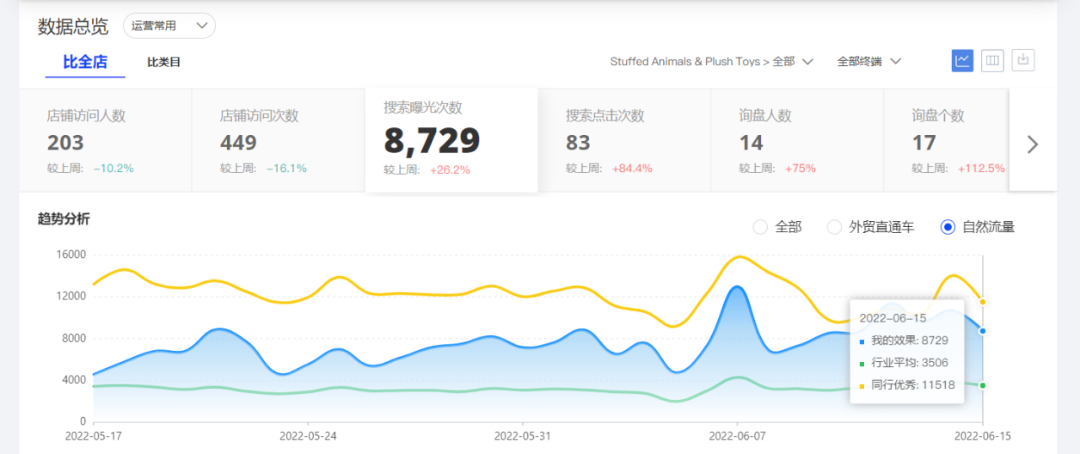The height and width of the screenshot is (454, 1080).
Task: Switch to line chart view icon
Action: 962,61
